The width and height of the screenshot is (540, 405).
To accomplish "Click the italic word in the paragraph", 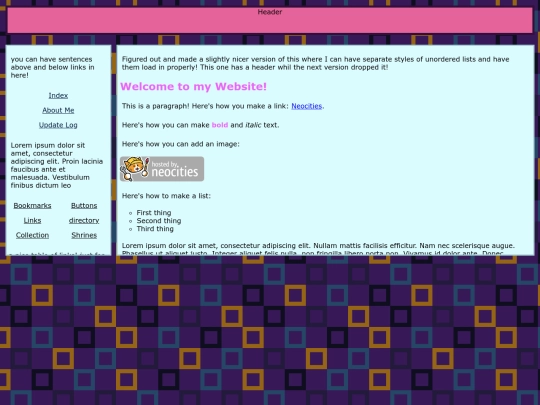I will point(253,125).
